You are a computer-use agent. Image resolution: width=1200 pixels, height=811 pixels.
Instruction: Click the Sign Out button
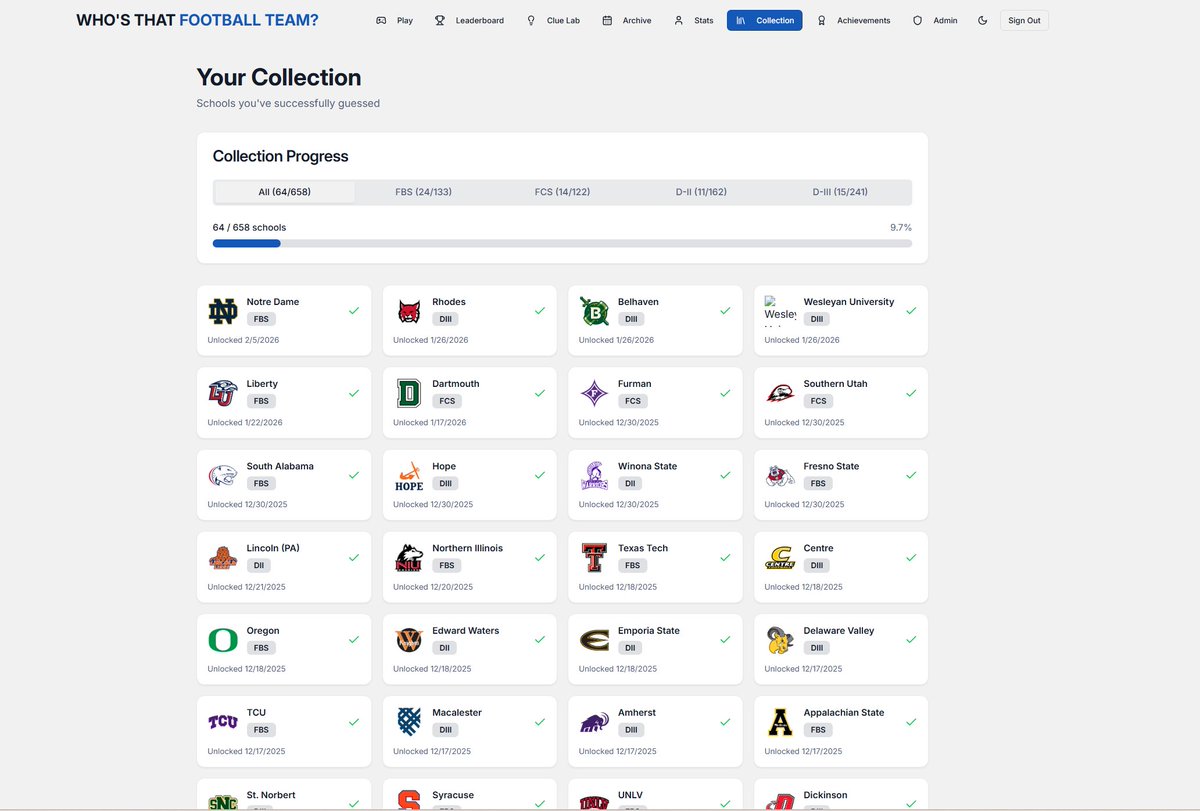[x=1024, y=20]
